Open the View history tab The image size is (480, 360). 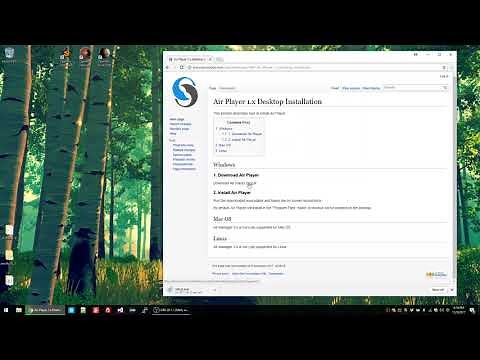pyautogui.click(x=371, y=88)
